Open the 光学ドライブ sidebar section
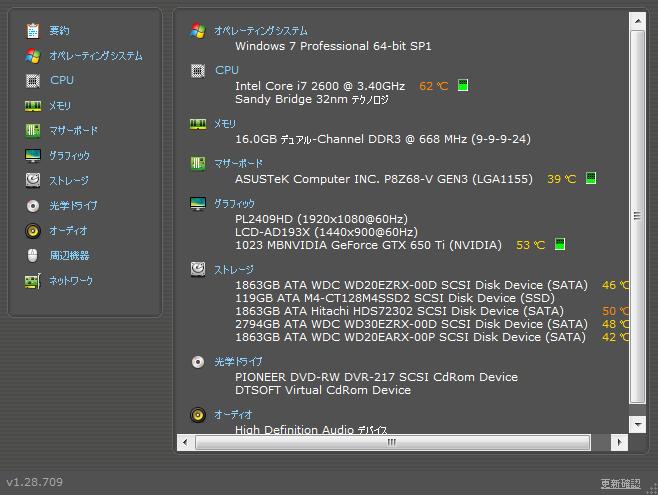Image resolution: width=658 pixels, height=495 pixels. (73, 206)
